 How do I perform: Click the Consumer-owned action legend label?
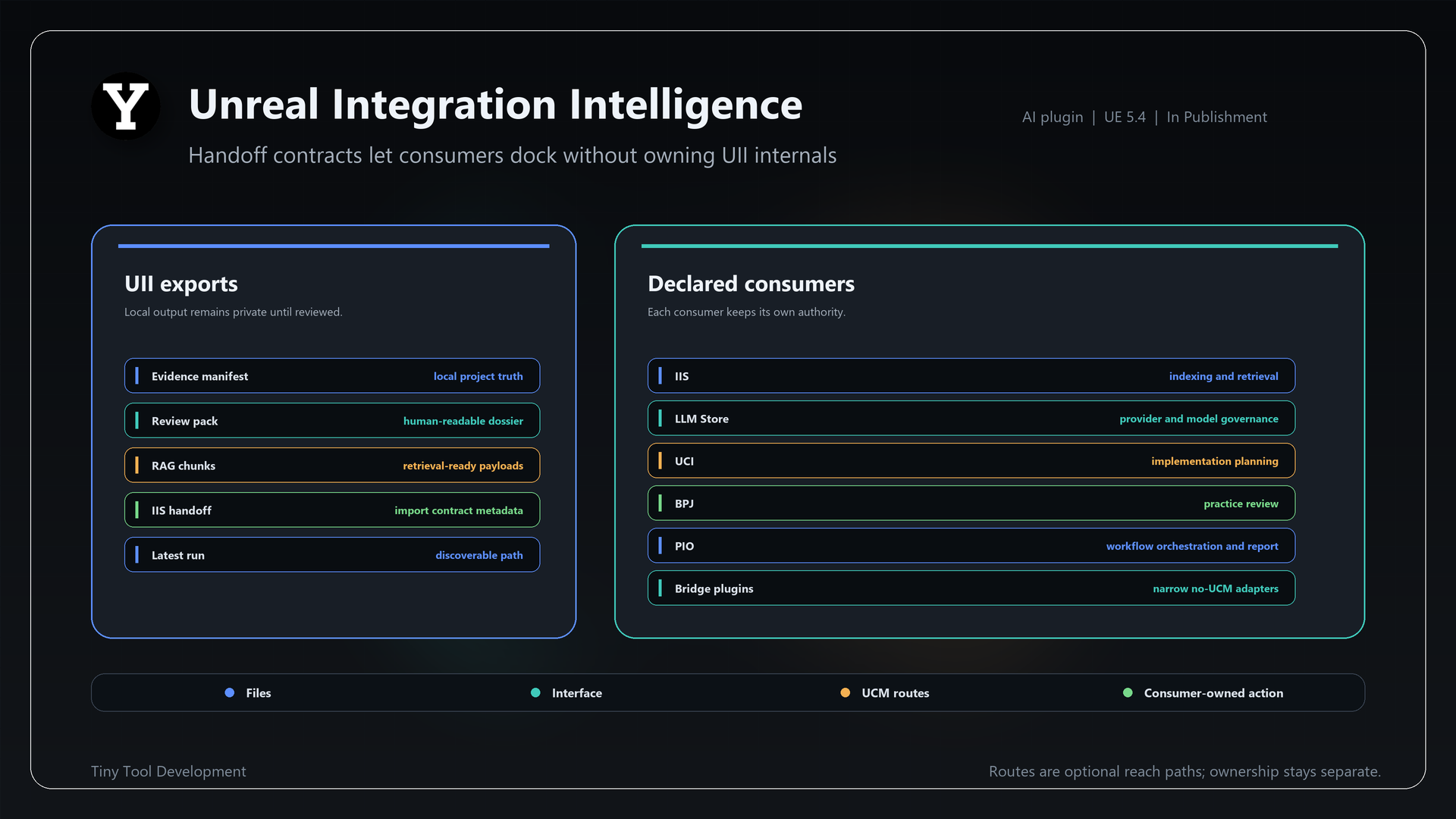[1214, 693]
